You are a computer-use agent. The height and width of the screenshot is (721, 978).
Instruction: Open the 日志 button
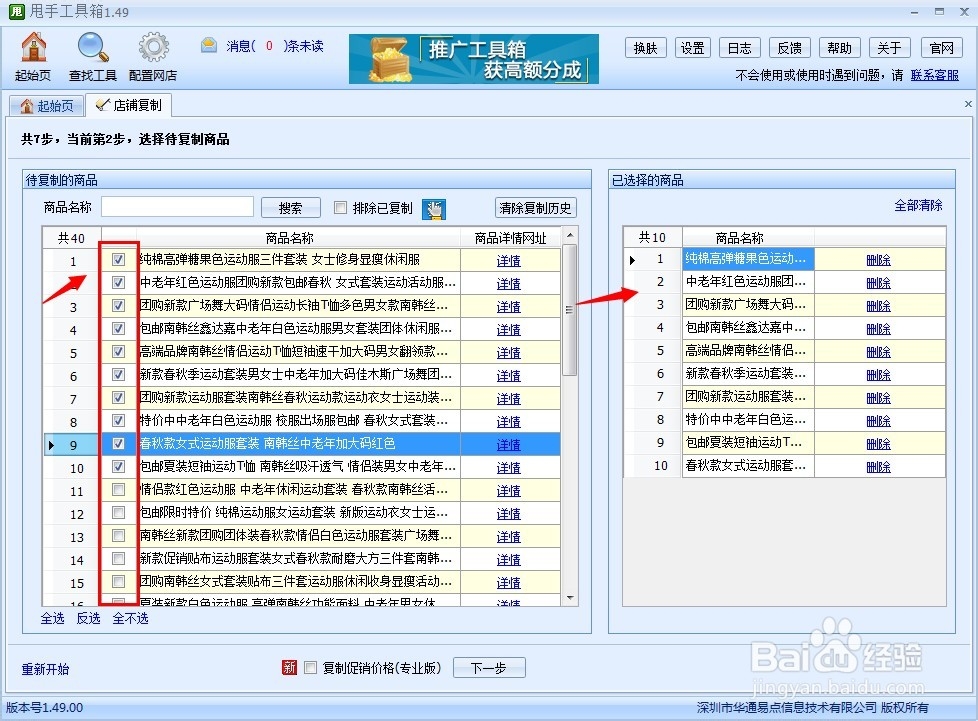pyautogui.click(x=739, y=48)
